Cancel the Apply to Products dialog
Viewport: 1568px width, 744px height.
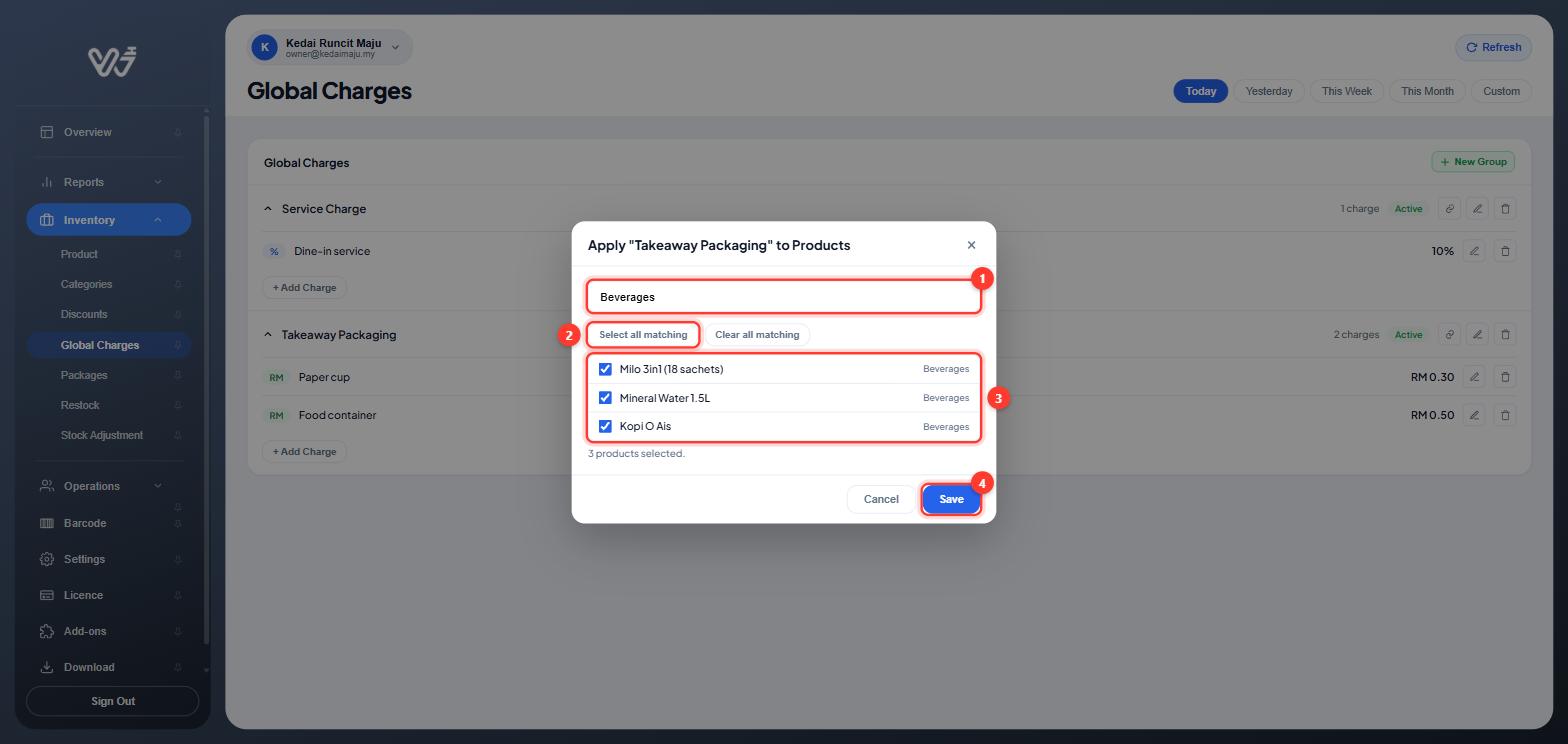(x=881, y=499)
